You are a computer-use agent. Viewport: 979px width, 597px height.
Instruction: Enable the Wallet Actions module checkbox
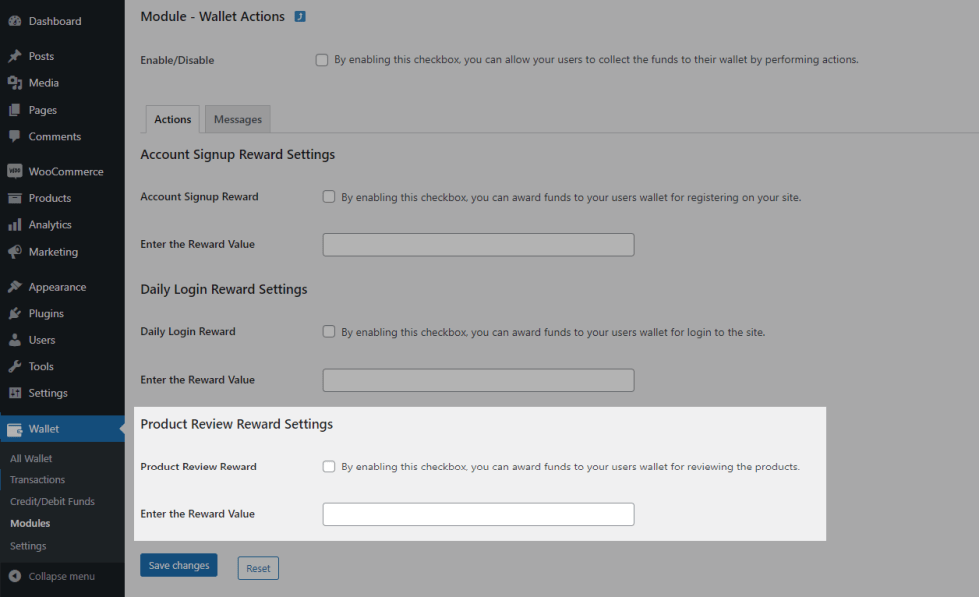pos(322,60)
